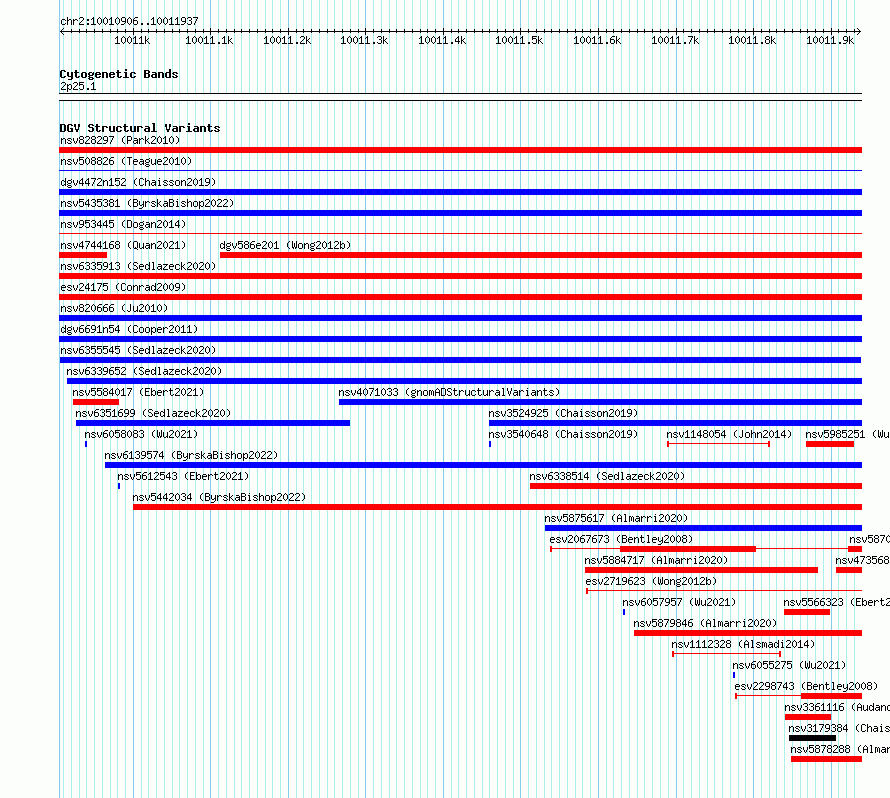Click the Cytogenetic Bands track title
Image resolution: width=890 pixels, height=798 pixels.
[119, 74]
